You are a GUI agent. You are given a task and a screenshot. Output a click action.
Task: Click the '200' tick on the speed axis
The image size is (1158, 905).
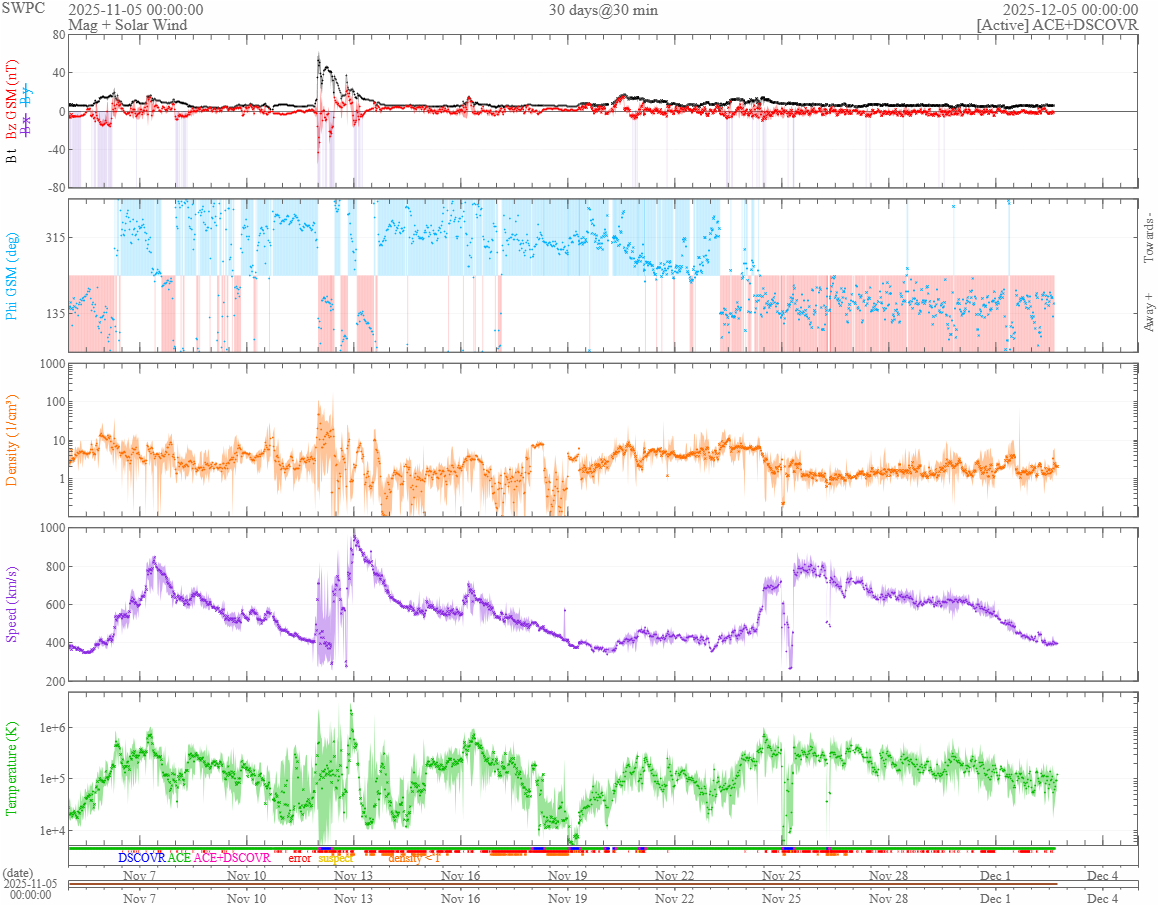55,681
